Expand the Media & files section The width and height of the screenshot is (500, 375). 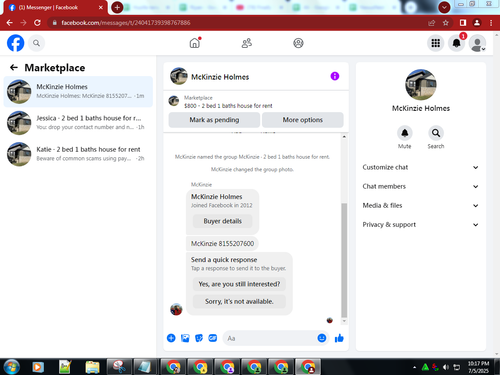[x=420, y=205]
